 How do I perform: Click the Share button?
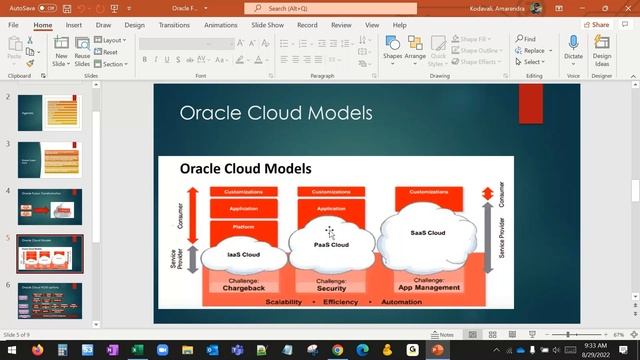pyautogui.click(x=597, y=25)
